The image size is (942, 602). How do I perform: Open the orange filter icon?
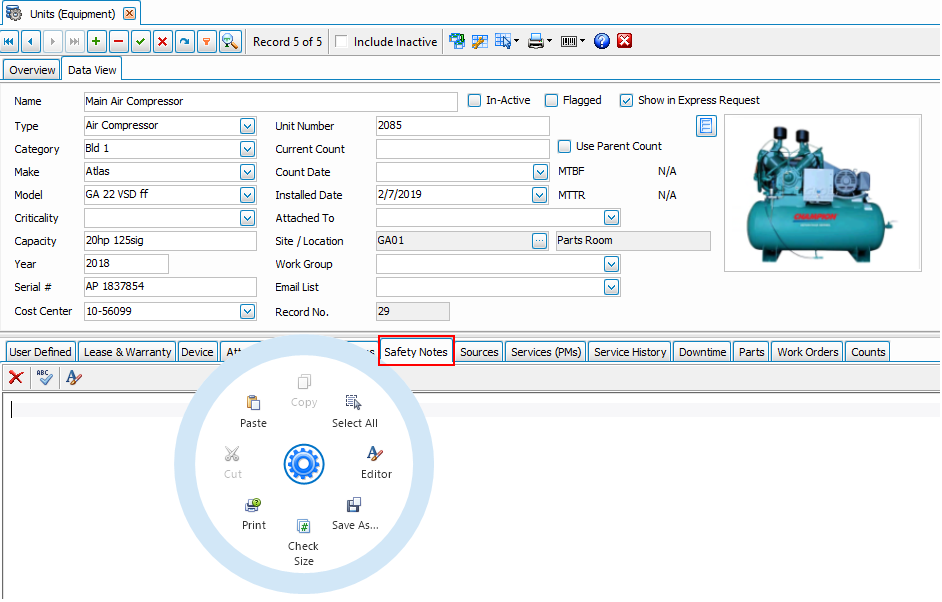point(207,41)
